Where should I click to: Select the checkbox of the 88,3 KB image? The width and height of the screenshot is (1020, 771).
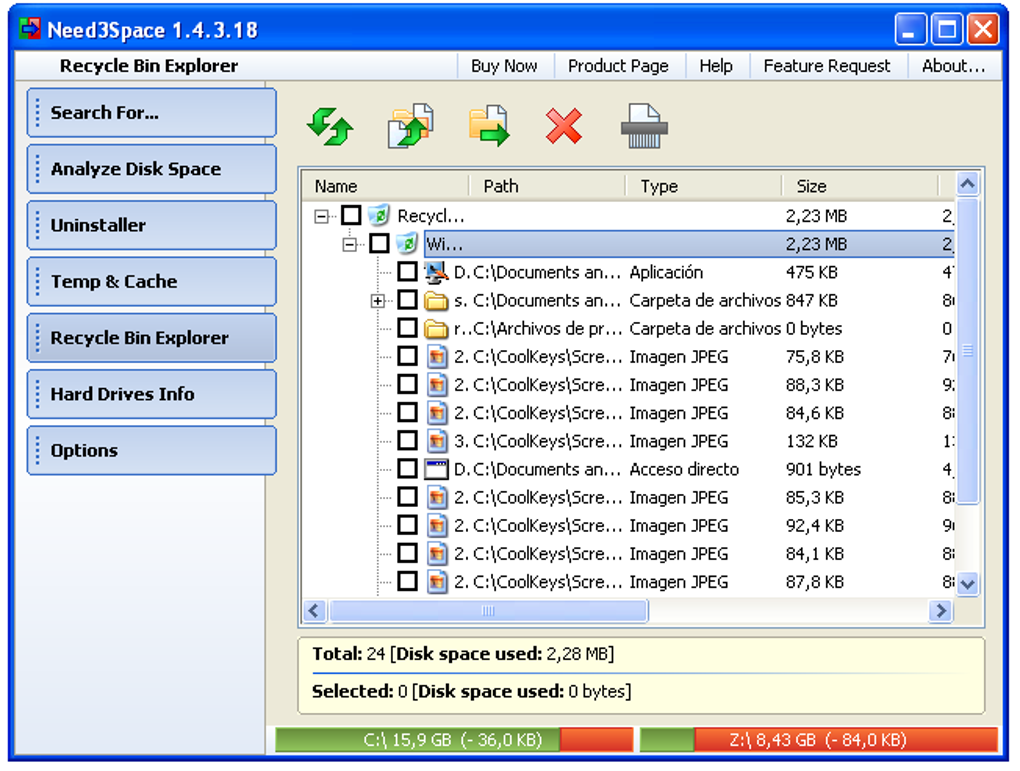[407, 385]
